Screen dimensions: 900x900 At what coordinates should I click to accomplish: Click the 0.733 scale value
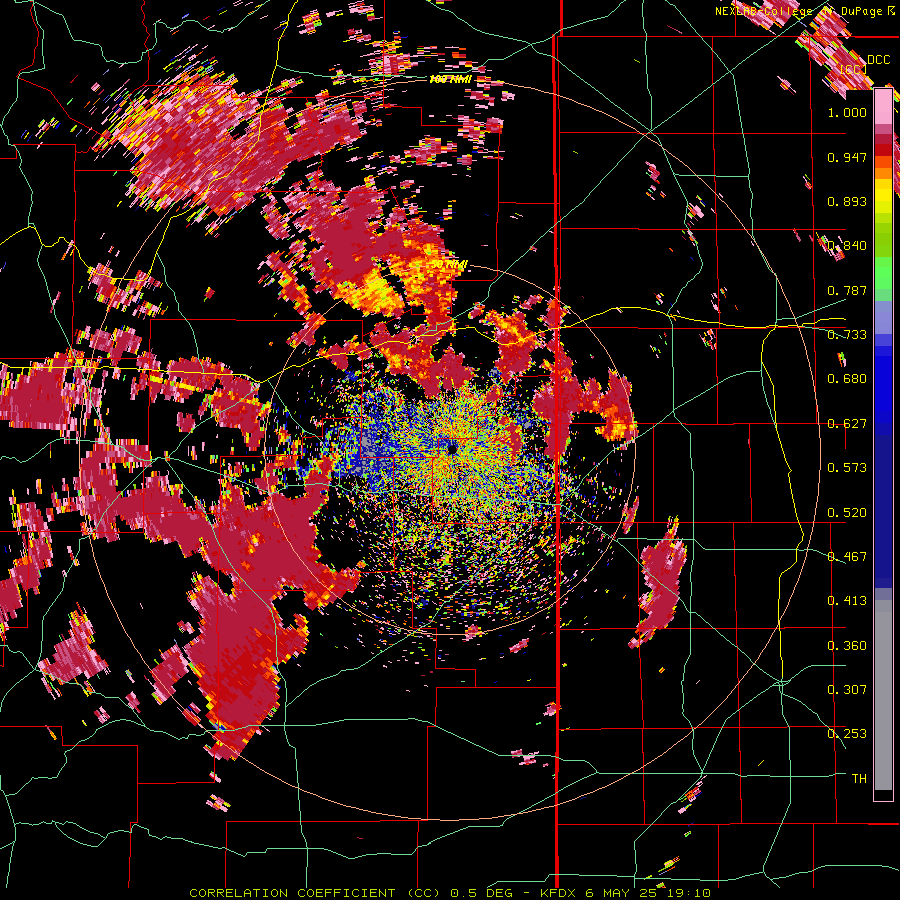(x=847, y=335)
